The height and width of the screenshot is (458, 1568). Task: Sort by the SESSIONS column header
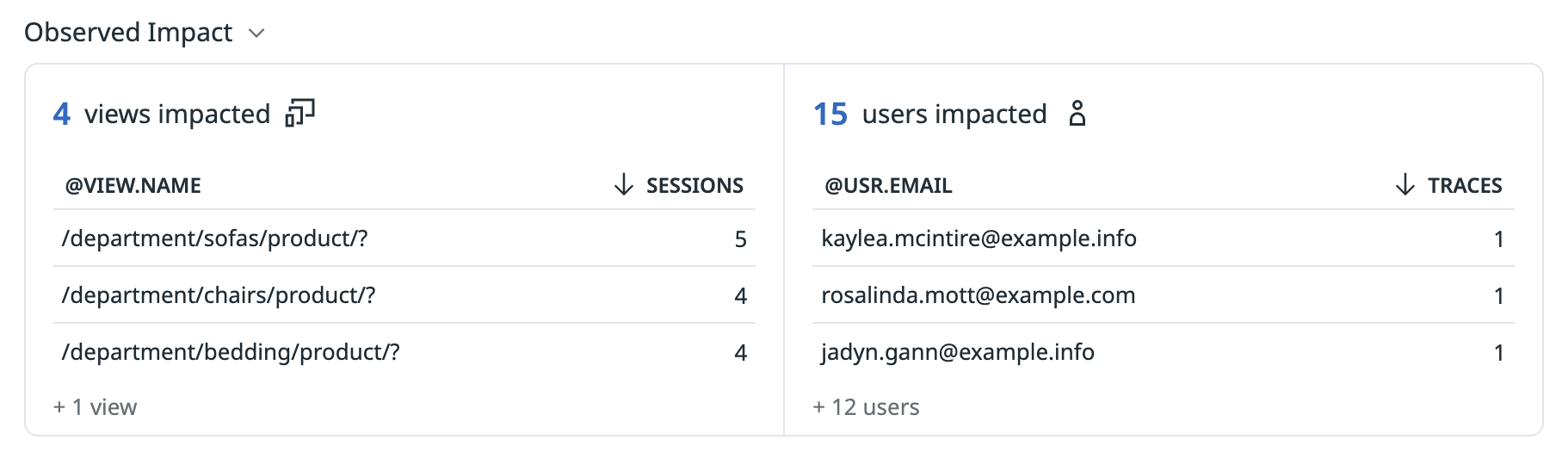point(694,185)
